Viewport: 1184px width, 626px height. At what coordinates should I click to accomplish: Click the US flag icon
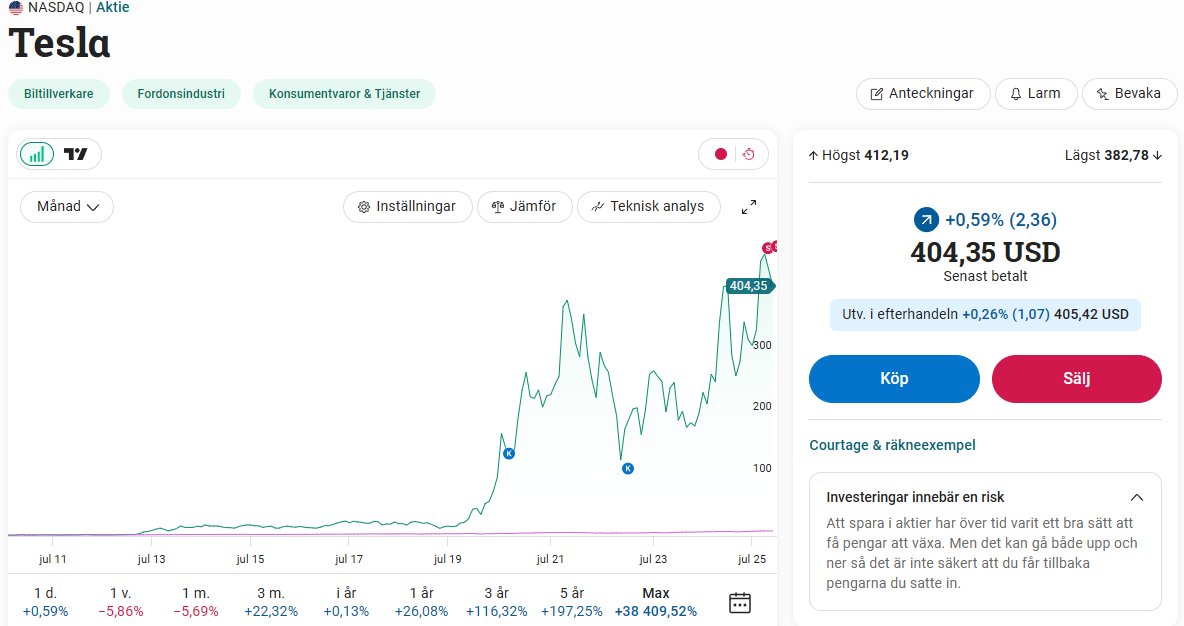click(16, 8)
